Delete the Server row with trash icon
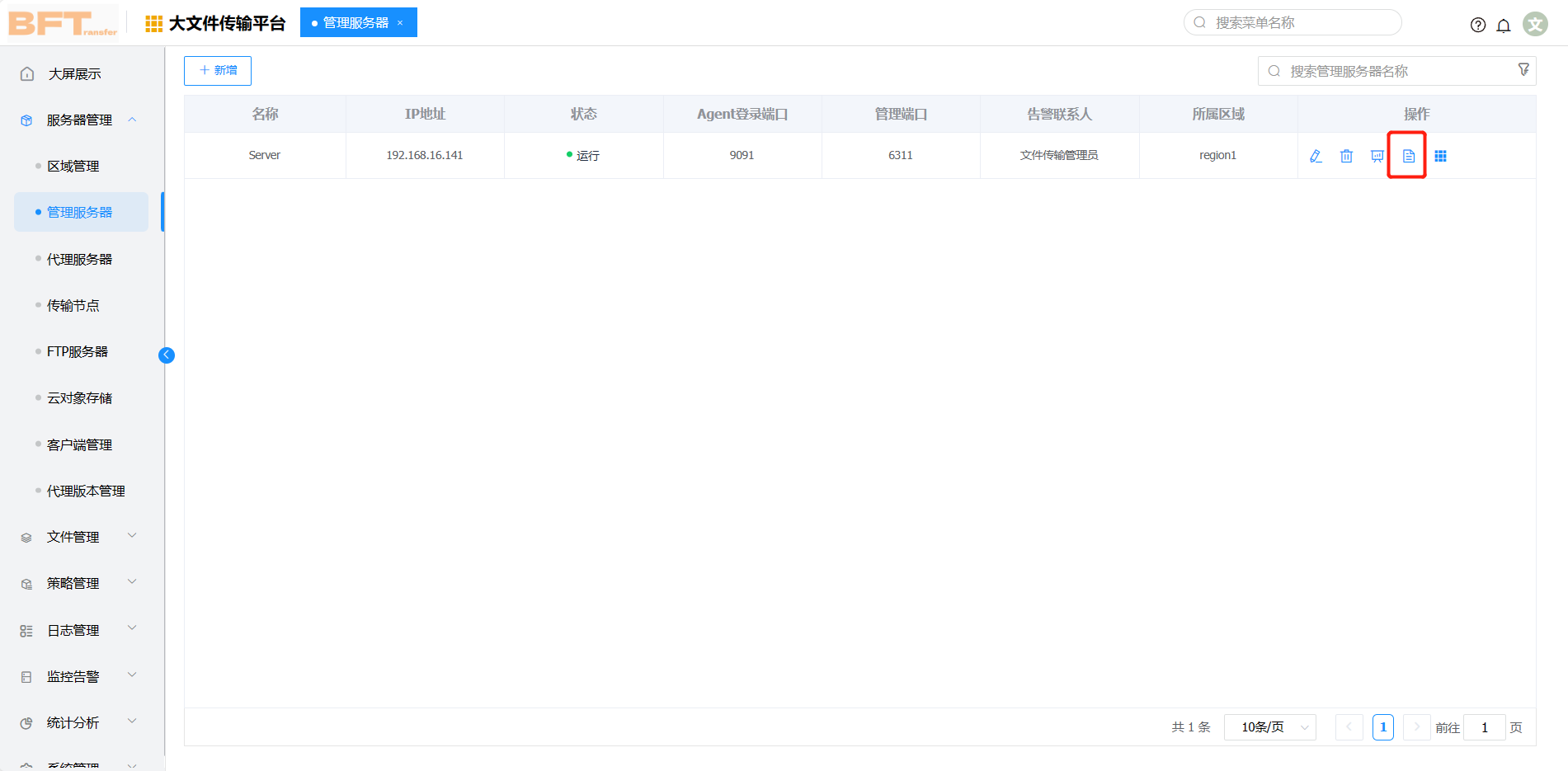 (x=1346, y=156)
